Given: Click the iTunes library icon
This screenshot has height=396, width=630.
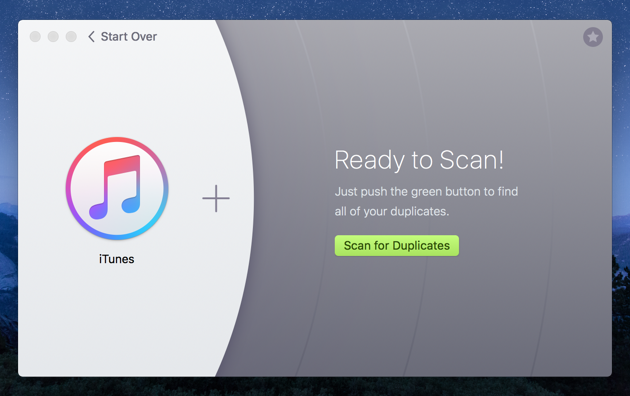Looking at the screenshot, I should (x=117, y=188).
